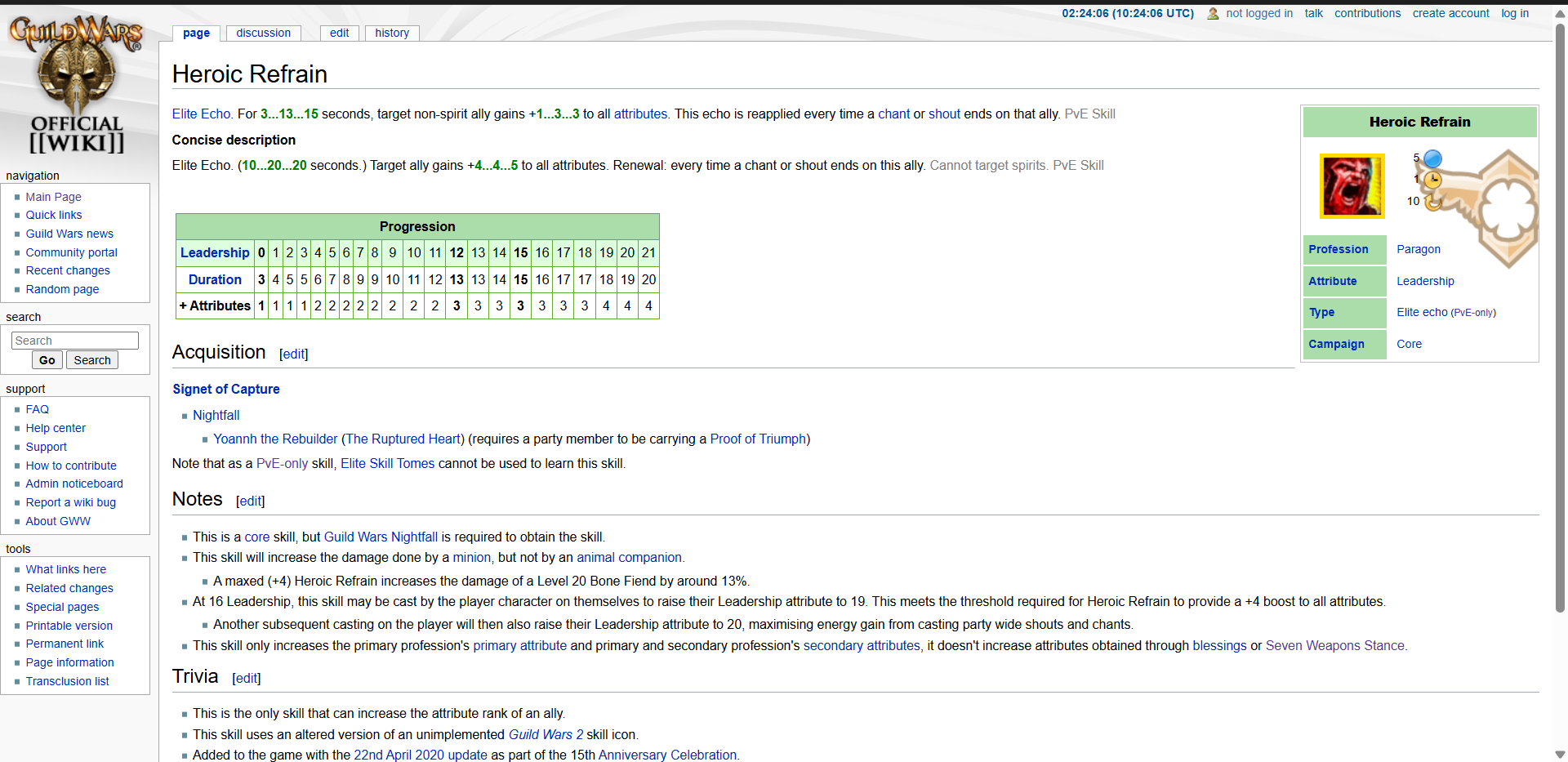
Task: Click the vertical page scrollbar
Action: click(1560, 319)
